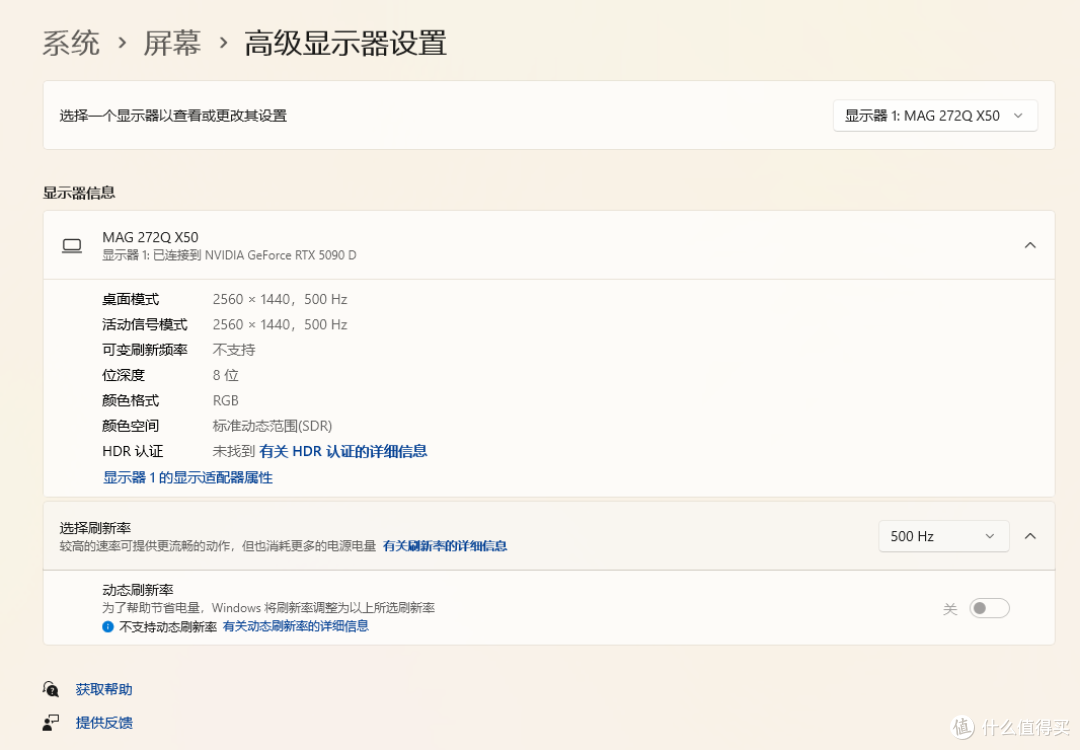Click the 显示器信息 section heading
Screen dimensions: 1080x750
click(x=79, y=193)
